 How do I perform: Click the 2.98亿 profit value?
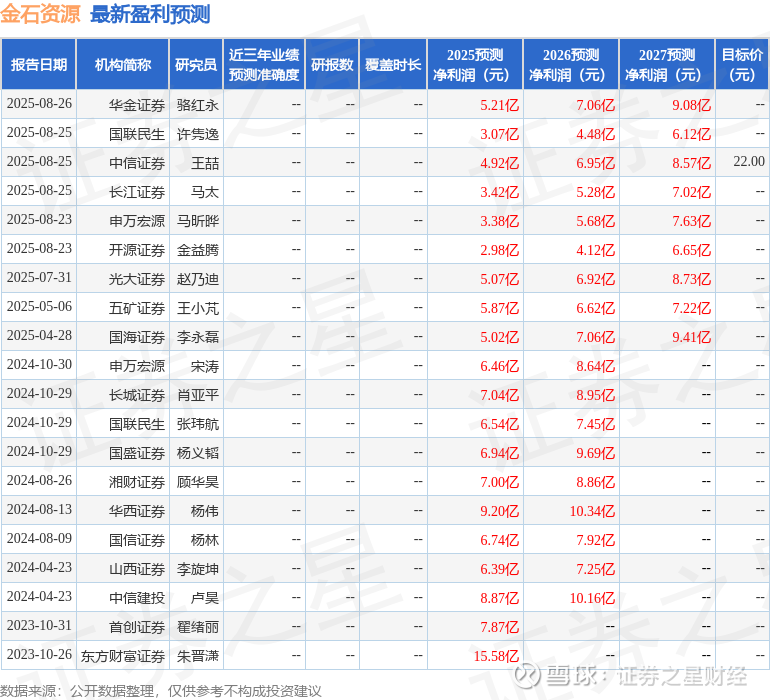(499, 250)
